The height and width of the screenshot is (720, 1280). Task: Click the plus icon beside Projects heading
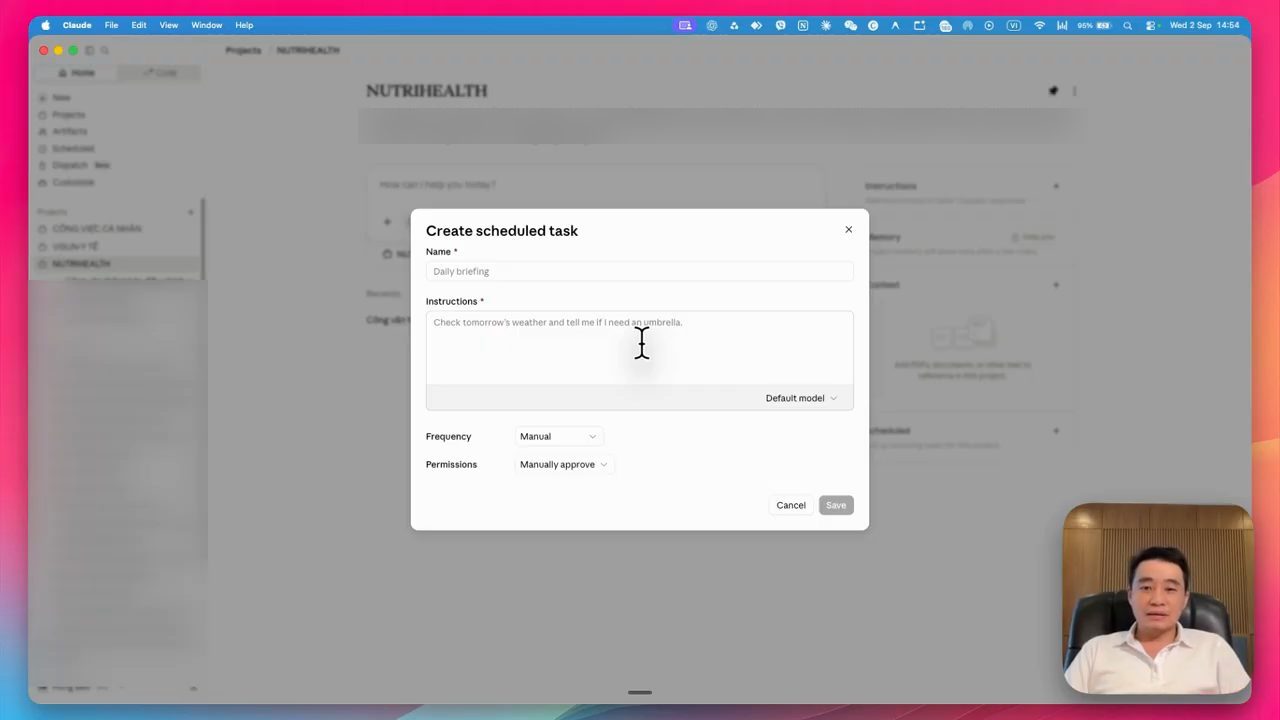[x=191, y=212]
